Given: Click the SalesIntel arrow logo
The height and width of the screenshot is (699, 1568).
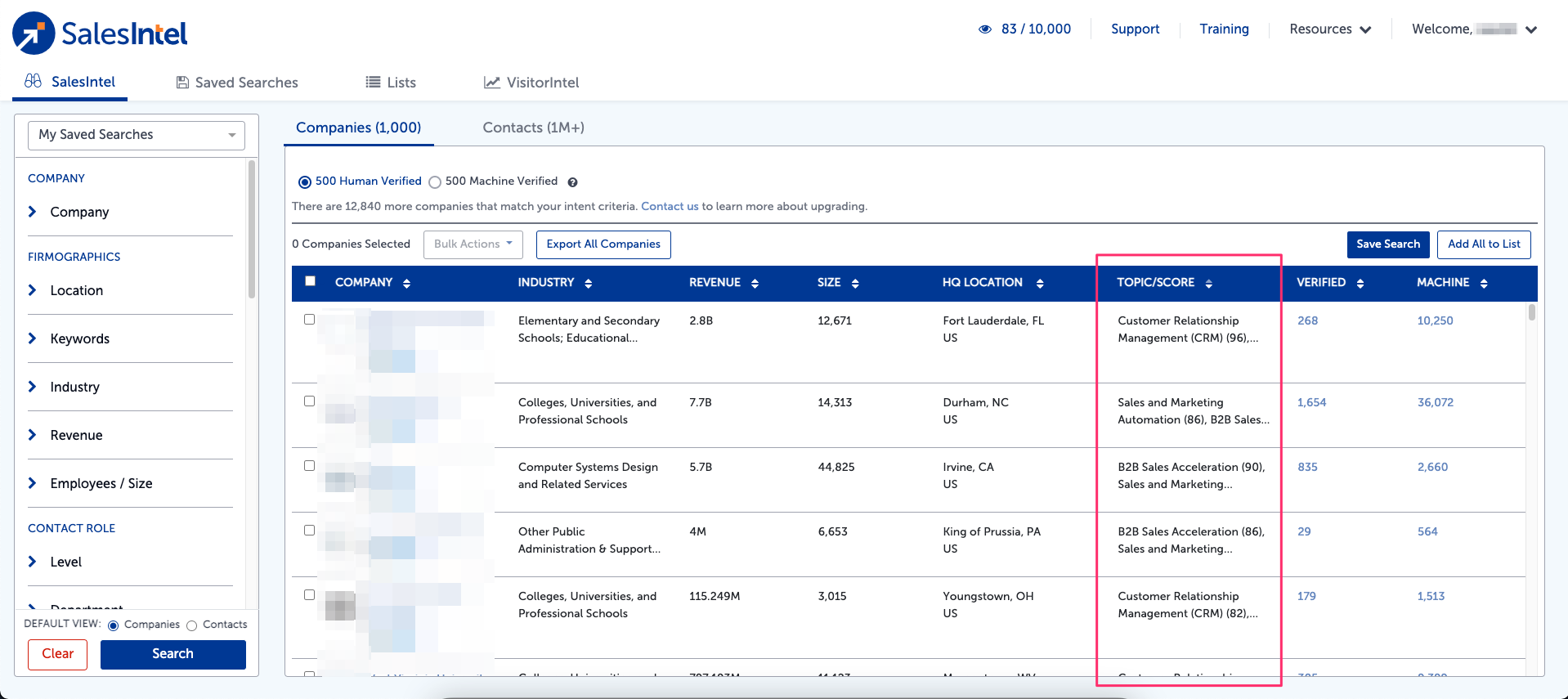Looking at the screenshot, I should [34, 34].
